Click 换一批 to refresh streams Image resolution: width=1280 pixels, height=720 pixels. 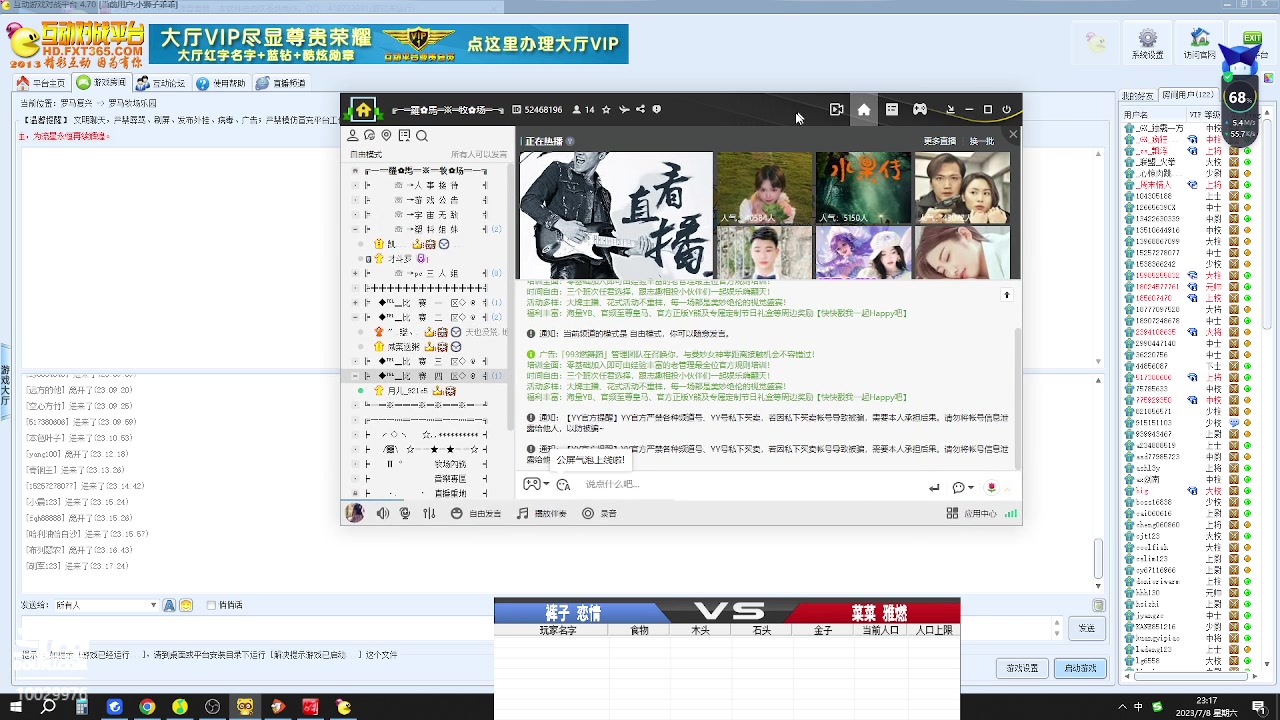982,142
